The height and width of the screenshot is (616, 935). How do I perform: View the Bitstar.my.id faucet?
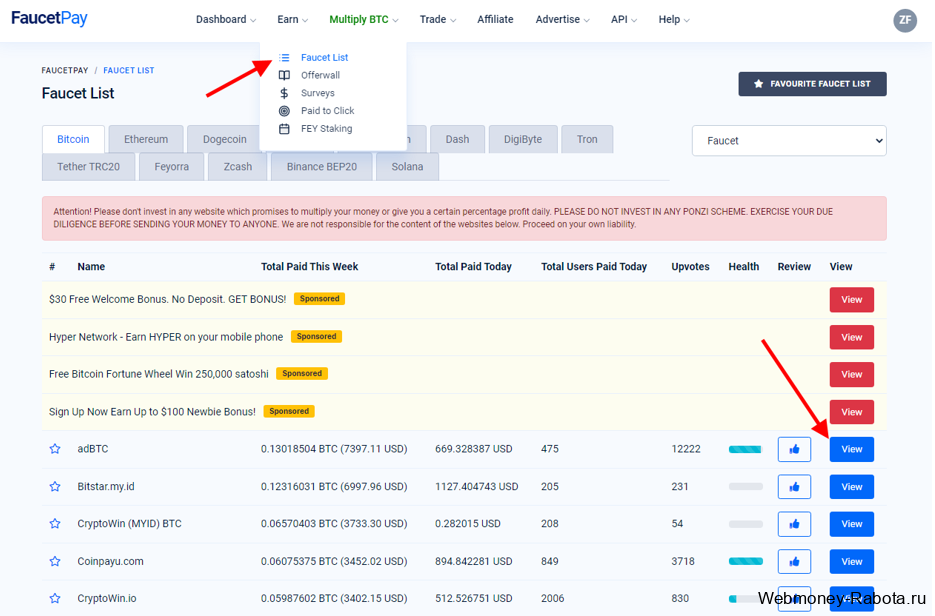(x=852, y=487)
